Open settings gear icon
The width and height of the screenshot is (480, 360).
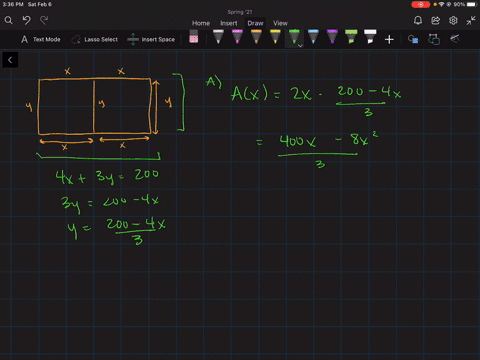click(453, 21)
